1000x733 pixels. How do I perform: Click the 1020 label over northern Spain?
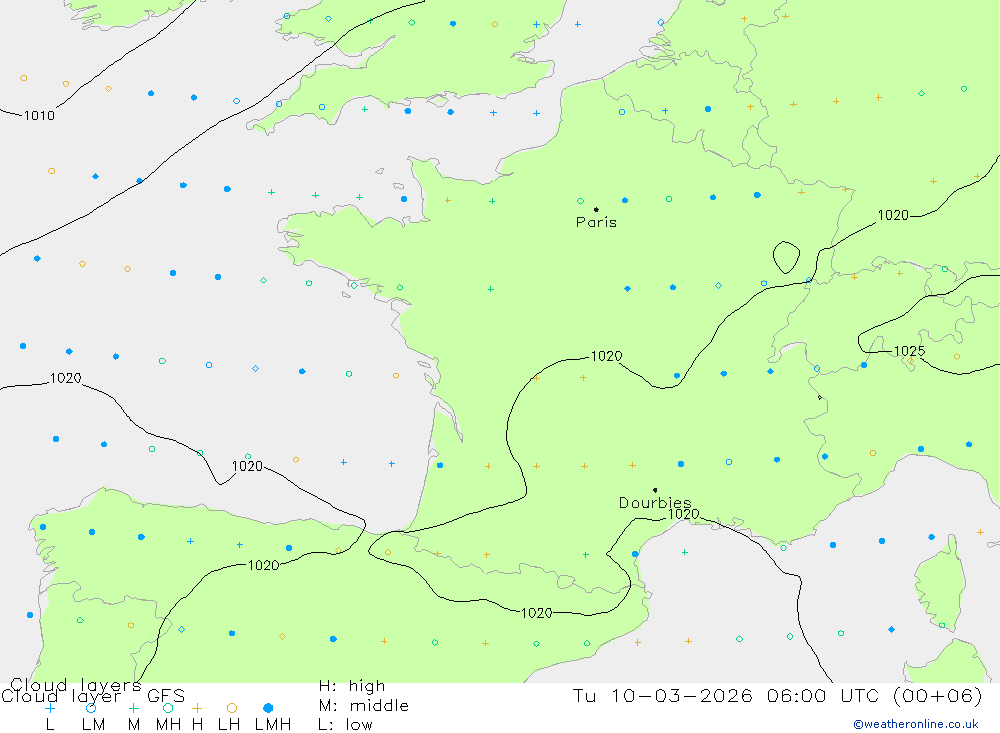263,565
